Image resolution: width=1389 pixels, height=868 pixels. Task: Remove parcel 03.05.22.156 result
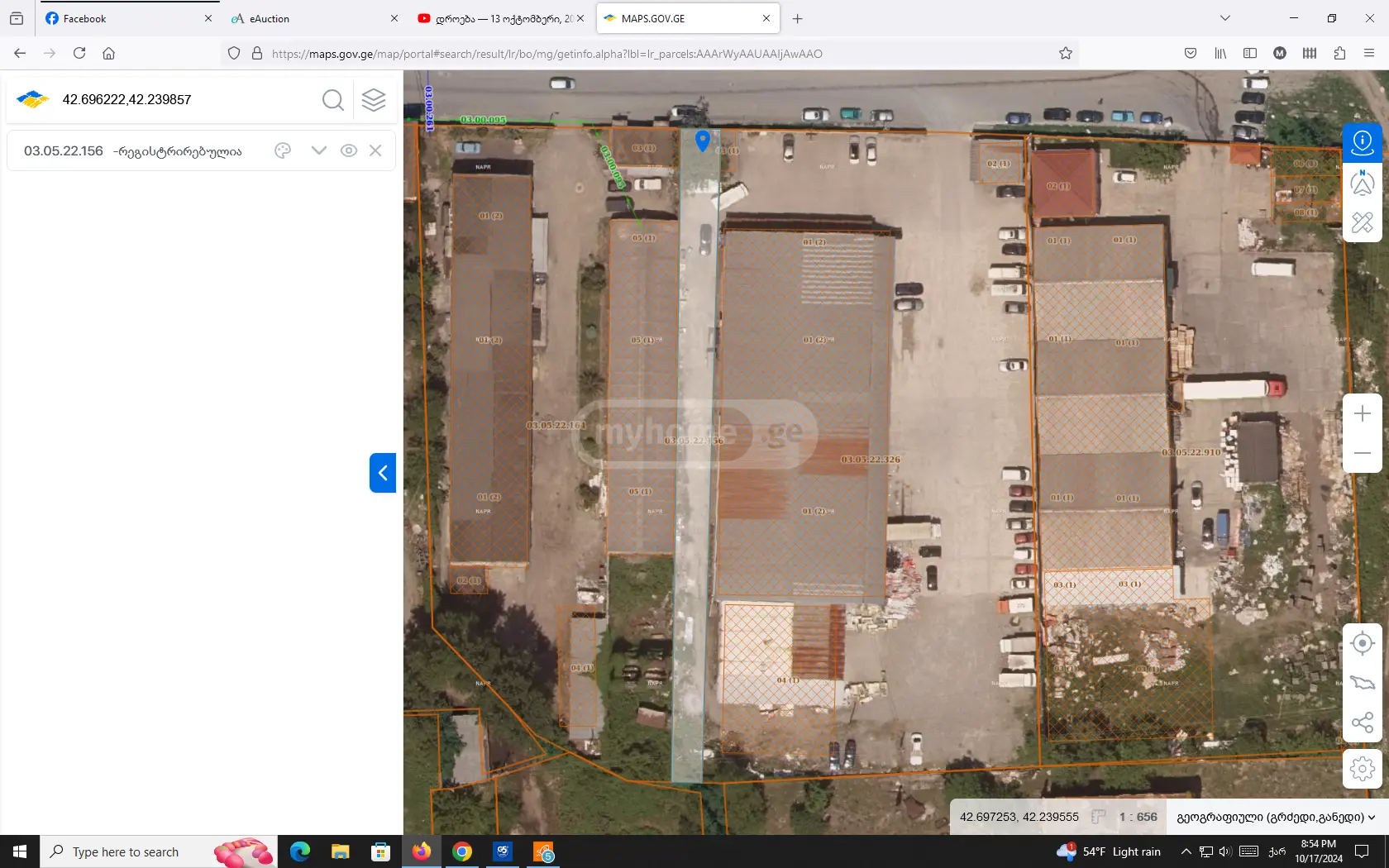(x=375, y=150)
